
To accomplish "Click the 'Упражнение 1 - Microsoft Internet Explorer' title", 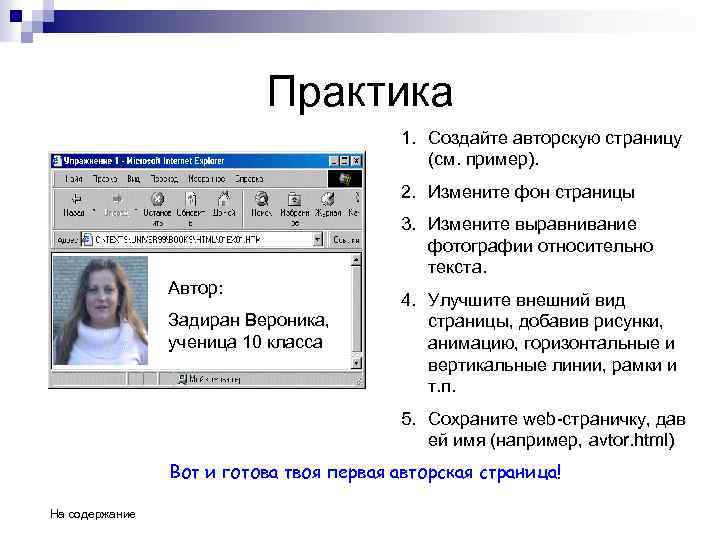I will pyautogui.click(x=144, y=161).
